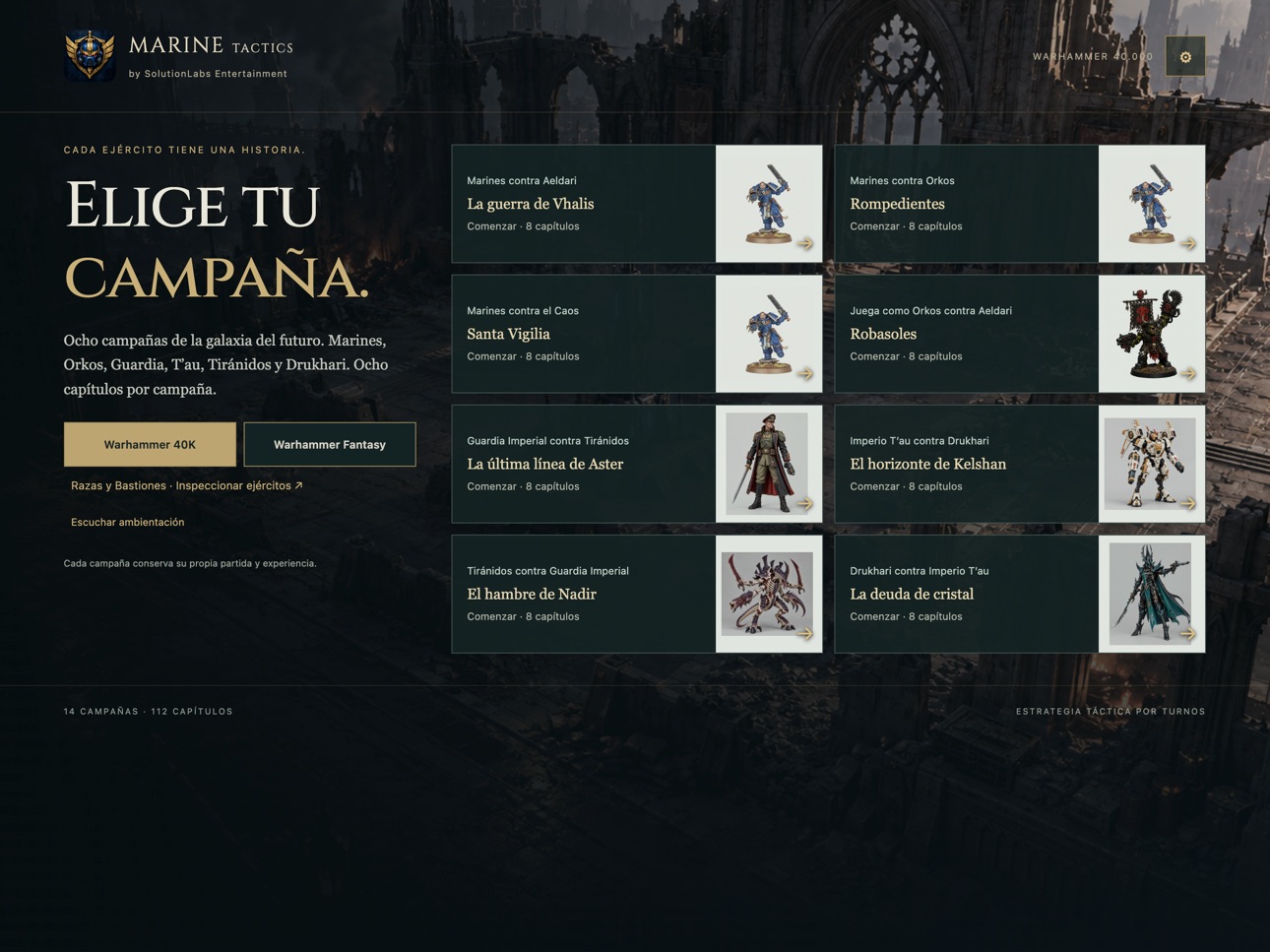Screen dimensions: 1270x952
Task: Open the Space Marine miniature for Rompedientes
Action: (x=1152, y=204)
